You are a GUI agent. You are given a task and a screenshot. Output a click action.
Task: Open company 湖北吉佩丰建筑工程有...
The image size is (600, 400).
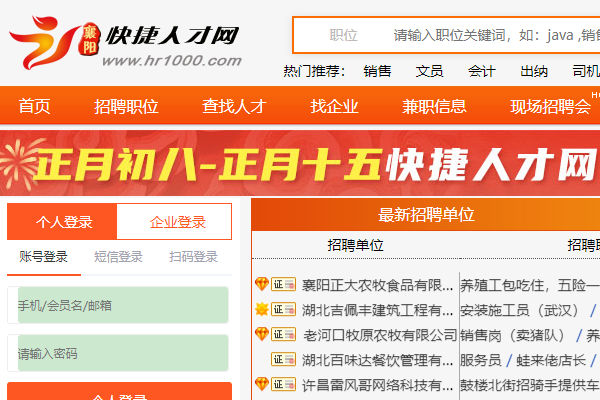tap(377, 310)
